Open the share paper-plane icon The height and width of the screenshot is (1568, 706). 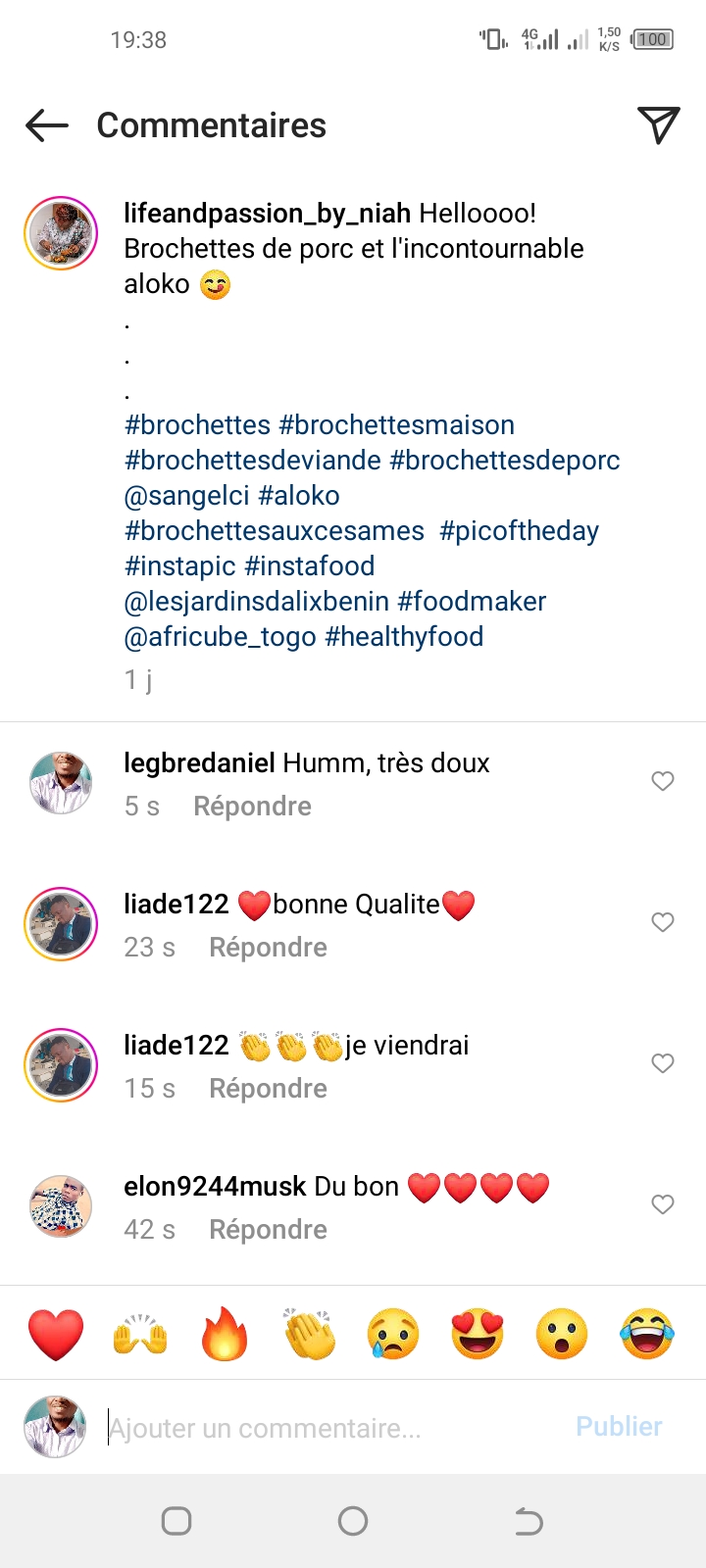[658, 124]
